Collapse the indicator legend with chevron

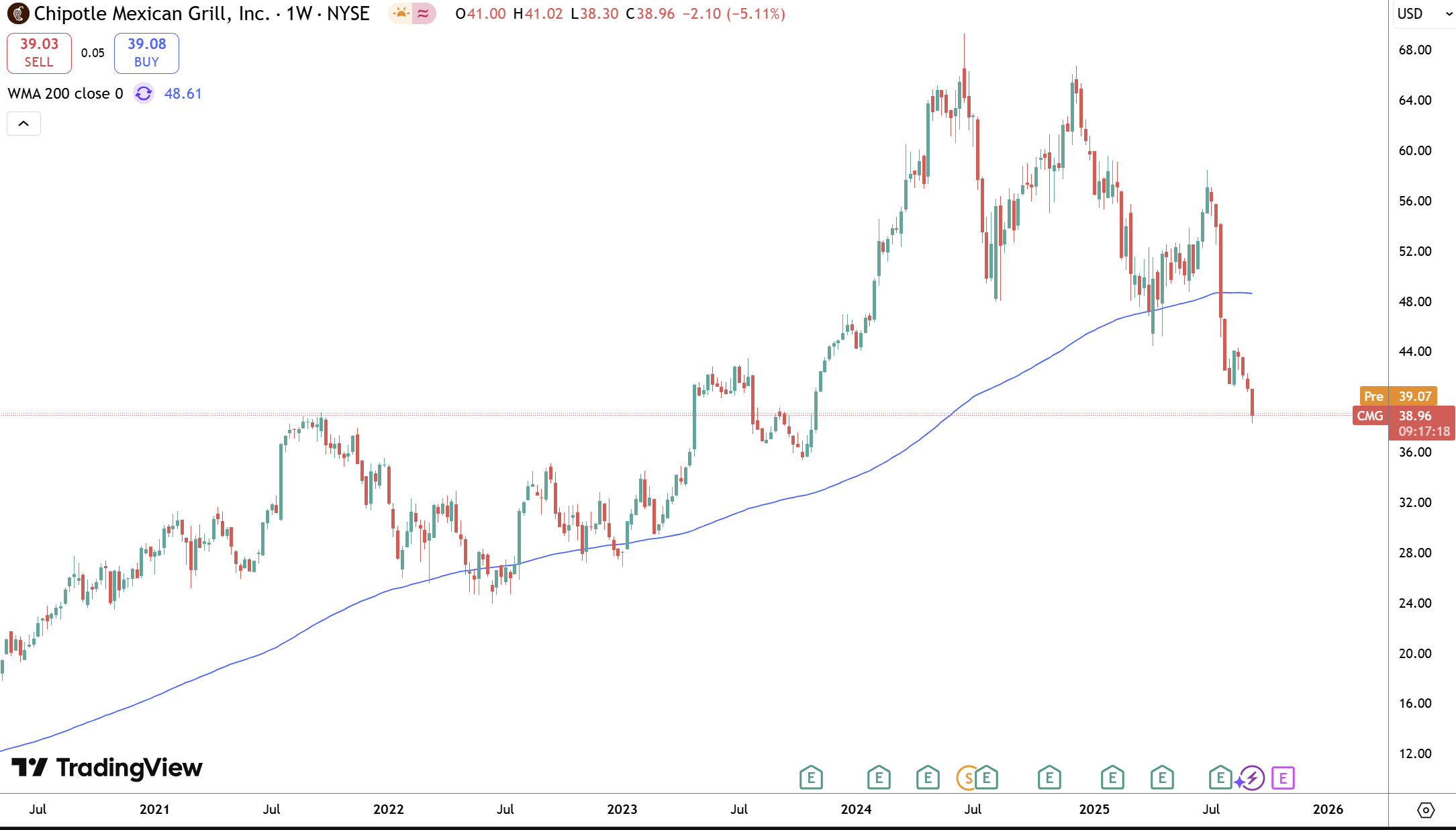pyautogui.click(x=23, y=124)
